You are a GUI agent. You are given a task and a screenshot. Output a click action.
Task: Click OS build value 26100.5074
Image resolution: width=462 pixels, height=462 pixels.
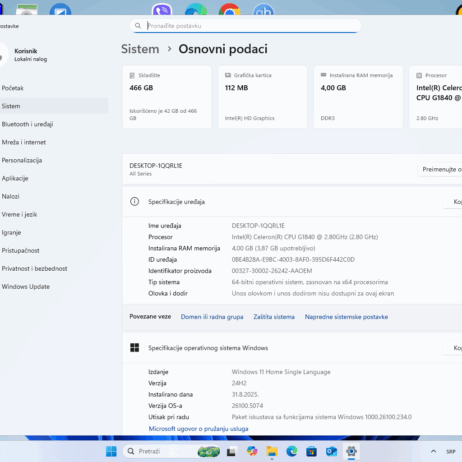[247, 406]
